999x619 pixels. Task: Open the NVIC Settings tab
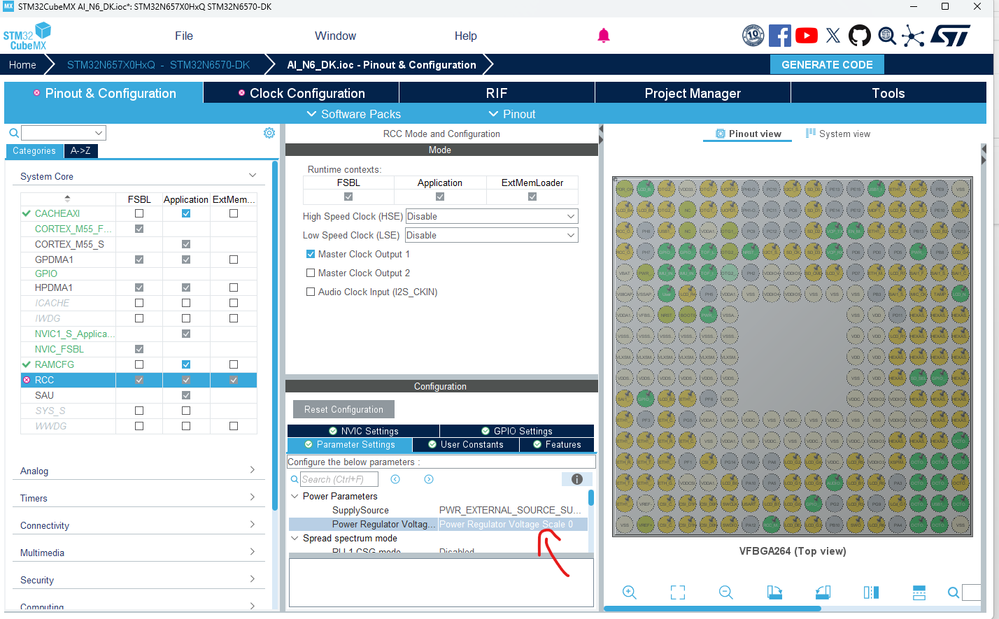point(363,431)
